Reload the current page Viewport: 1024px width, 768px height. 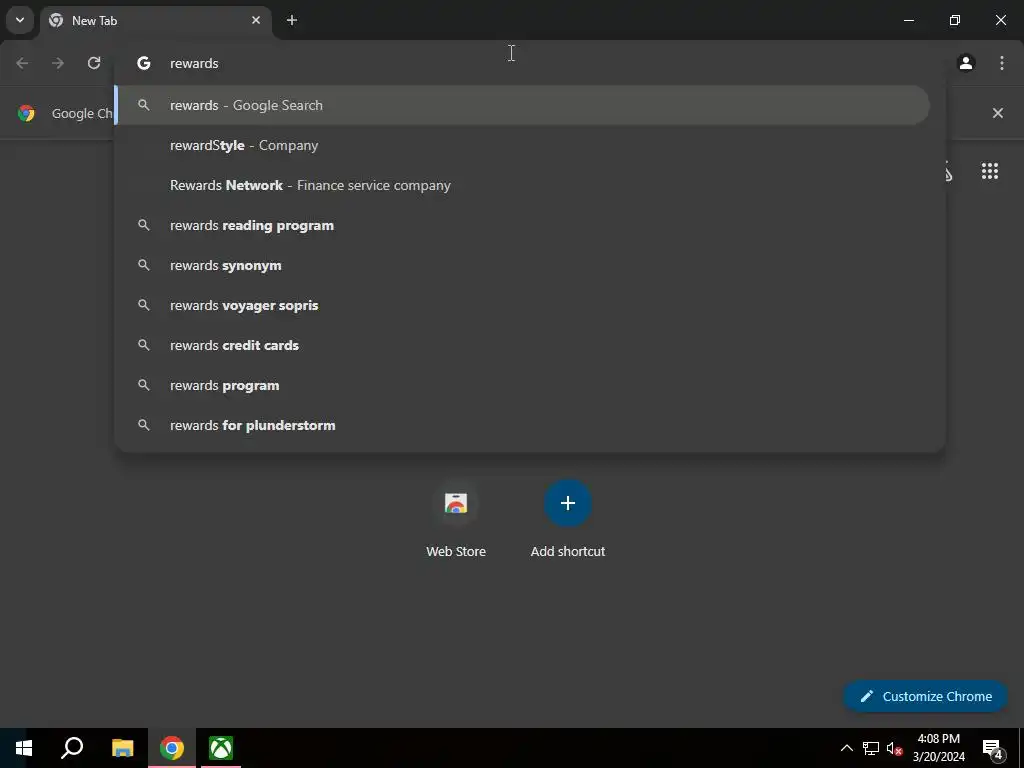[x=94, y=63]
